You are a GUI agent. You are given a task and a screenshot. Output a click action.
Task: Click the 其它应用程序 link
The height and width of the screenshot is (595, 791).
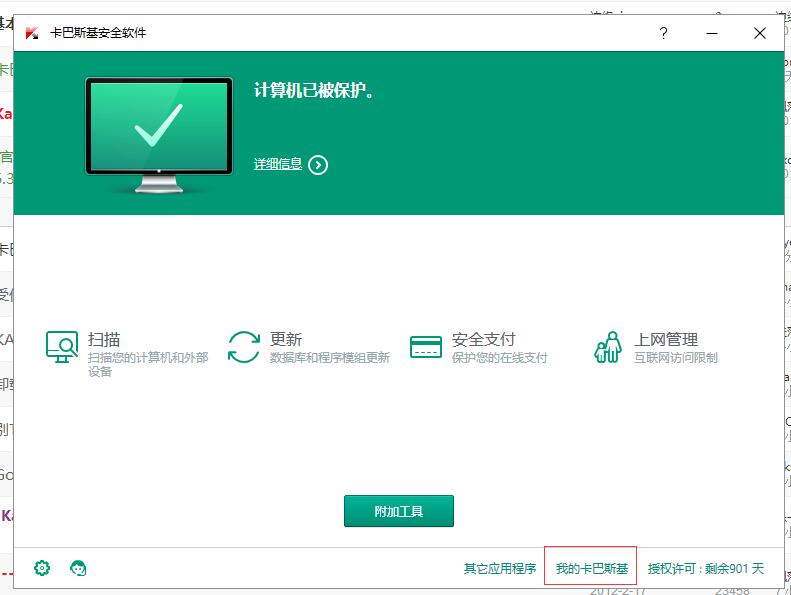pos(500,569)
